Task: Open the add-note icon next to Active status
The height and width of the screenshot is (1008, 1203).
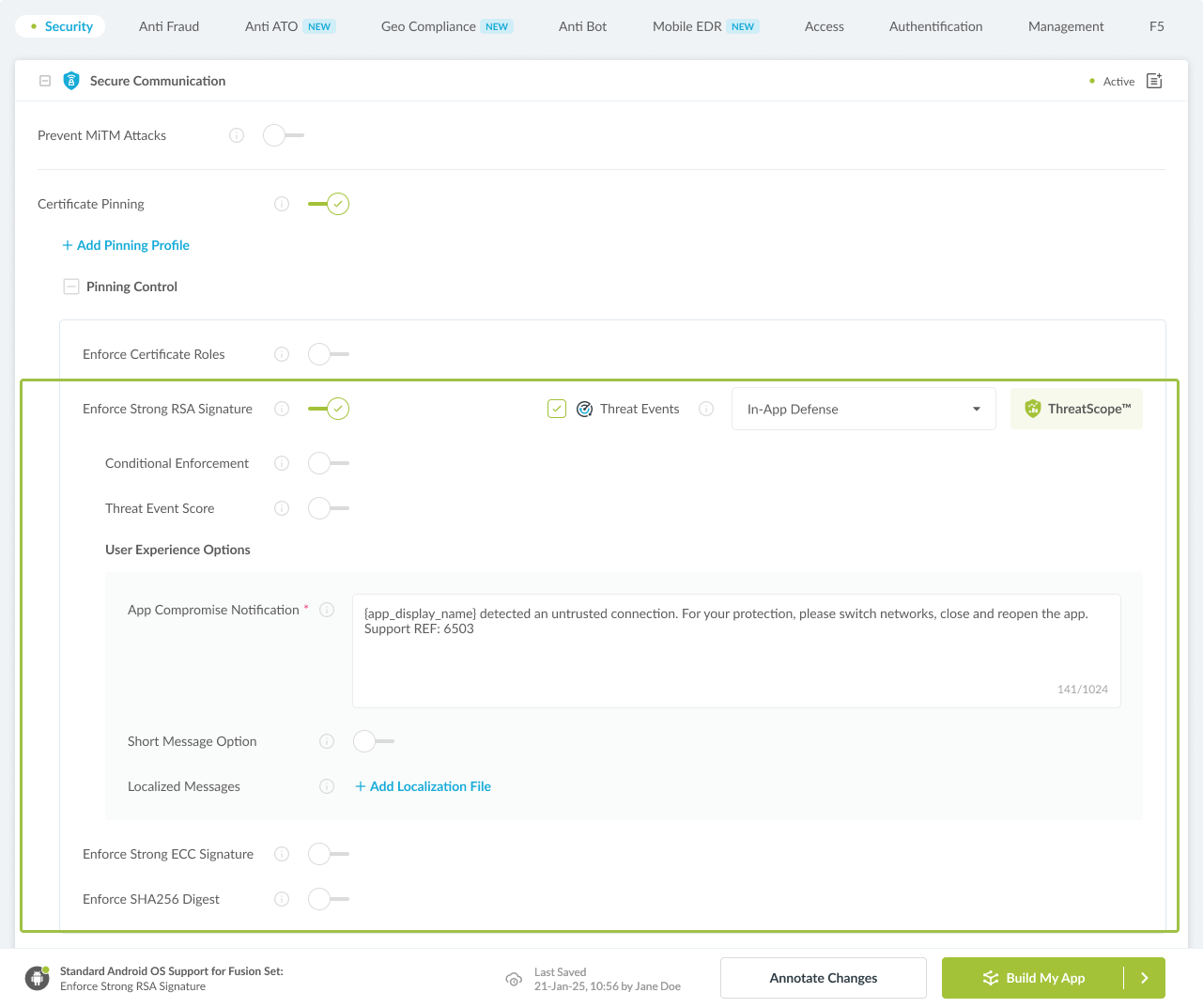Action: pyautogui.click(x=1153, y=81)
